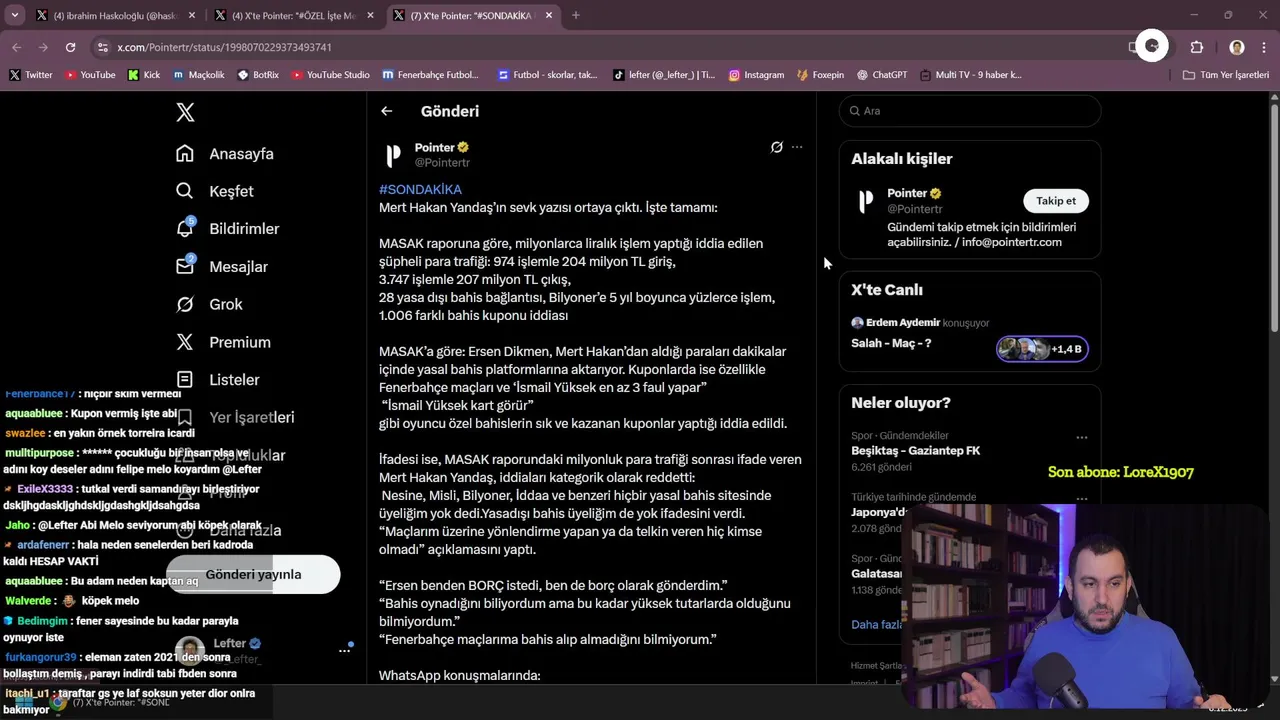Viewport: 1280px width, 720px height.
Task: Open lefter TikTok bookmark
Action: pos(664,75)
